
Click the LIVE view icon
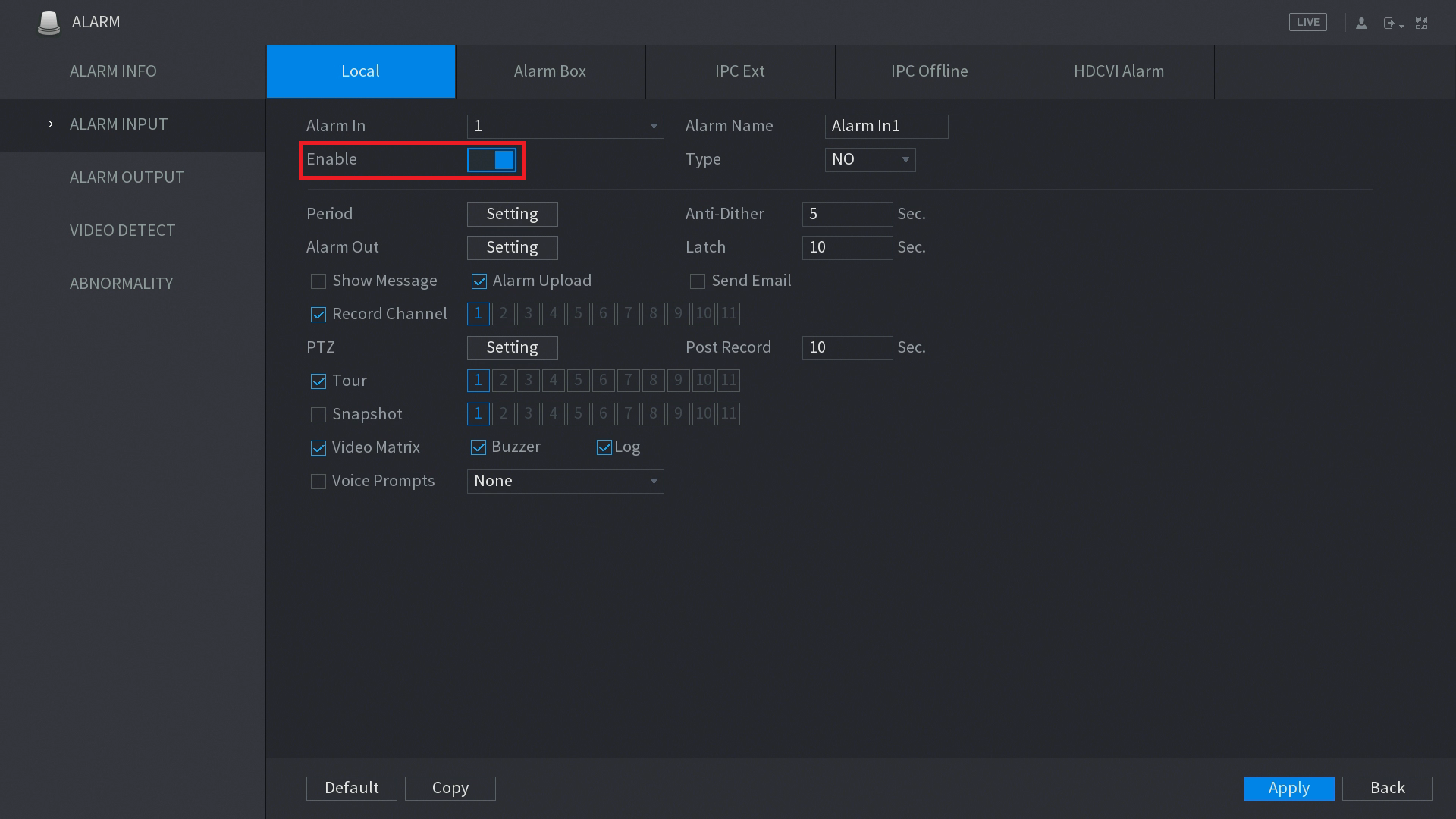click(x=1307, y=22)
